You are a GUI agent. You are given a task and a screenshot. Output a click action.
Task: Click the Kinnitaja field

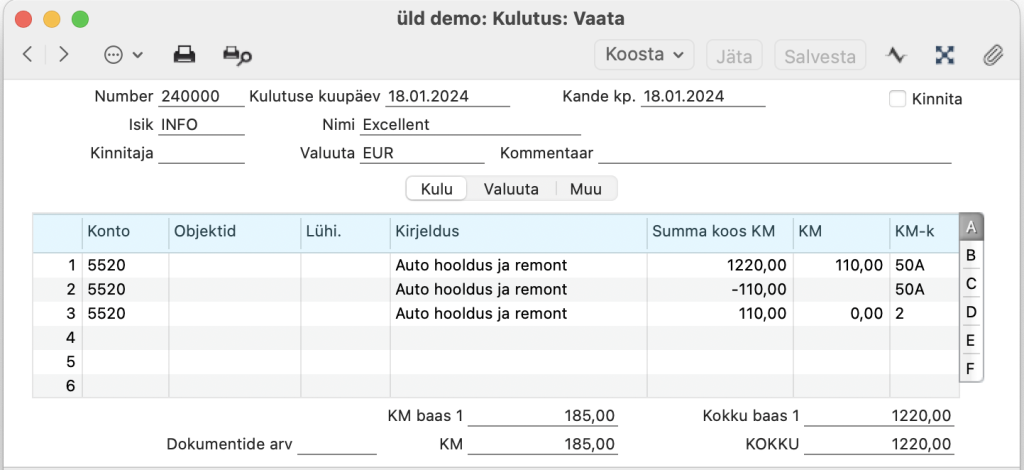(x=201, y=153)
